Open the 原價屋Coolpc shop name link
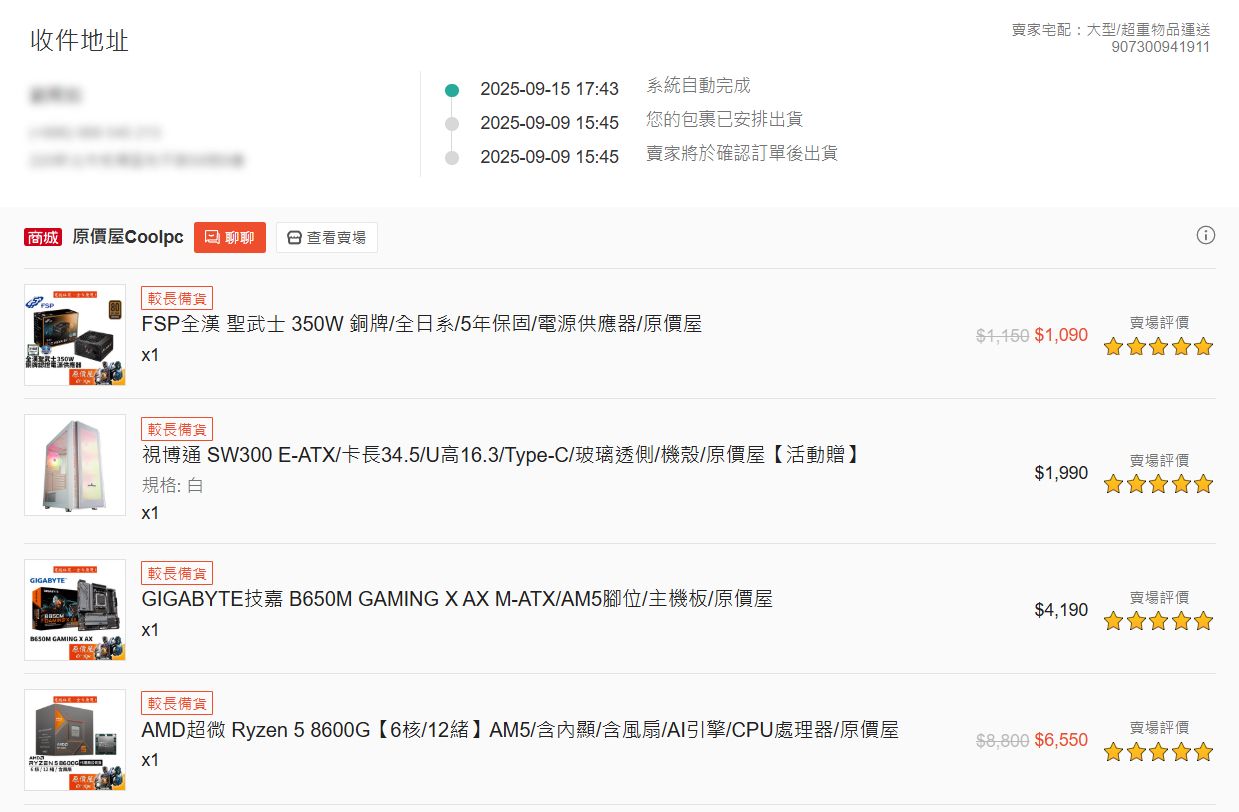 coord(128,237)
